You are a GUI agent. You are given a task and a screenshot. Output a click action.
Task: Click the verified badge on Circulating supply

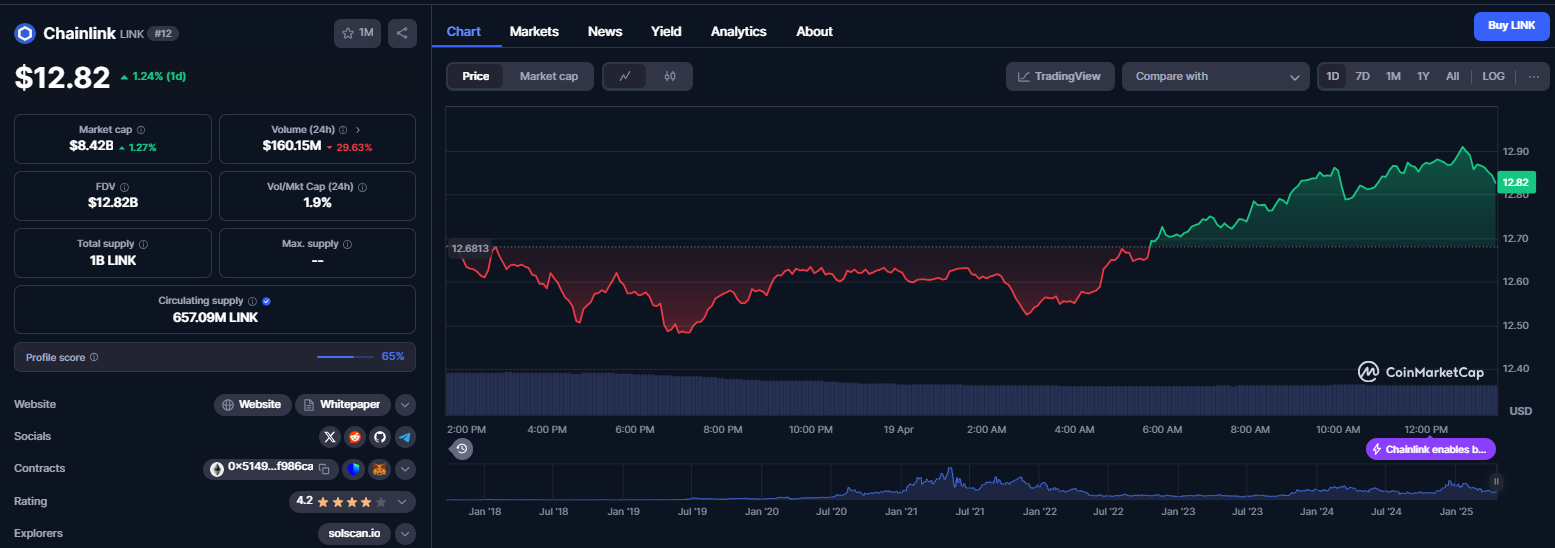click(267, 301)
